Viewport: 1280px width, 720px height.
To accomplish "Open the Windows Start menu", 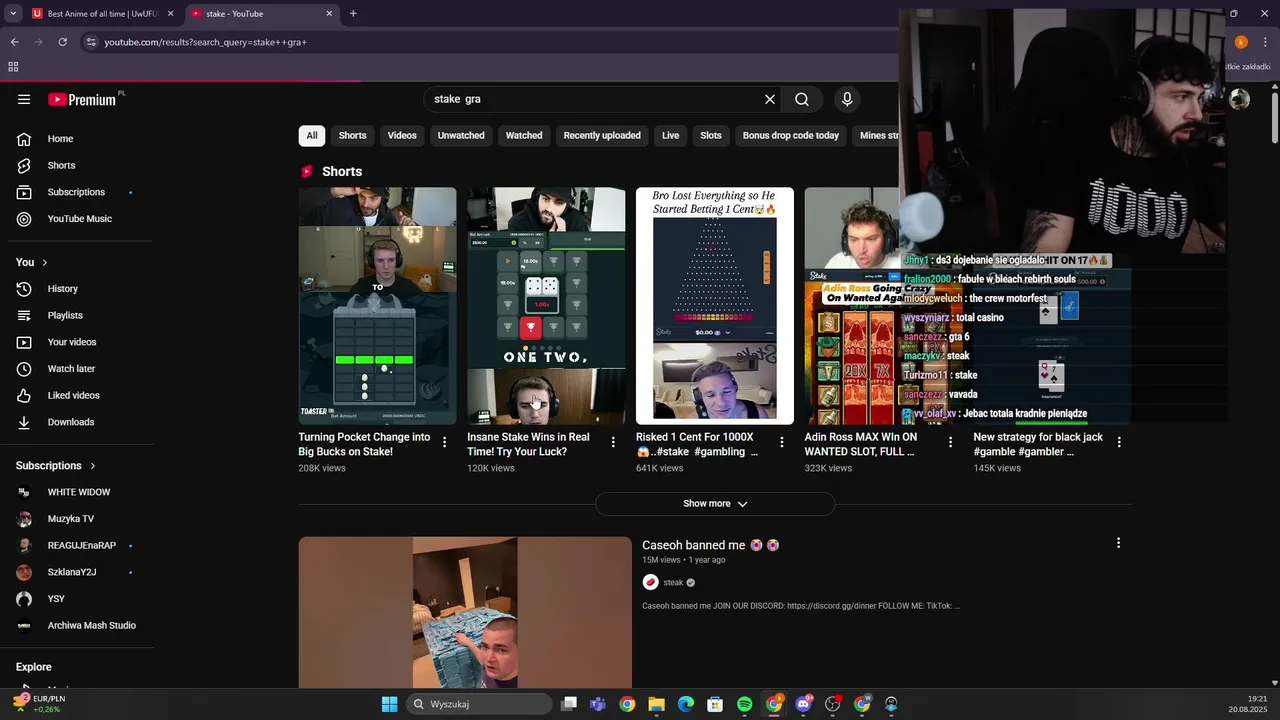I will [390, 704].
